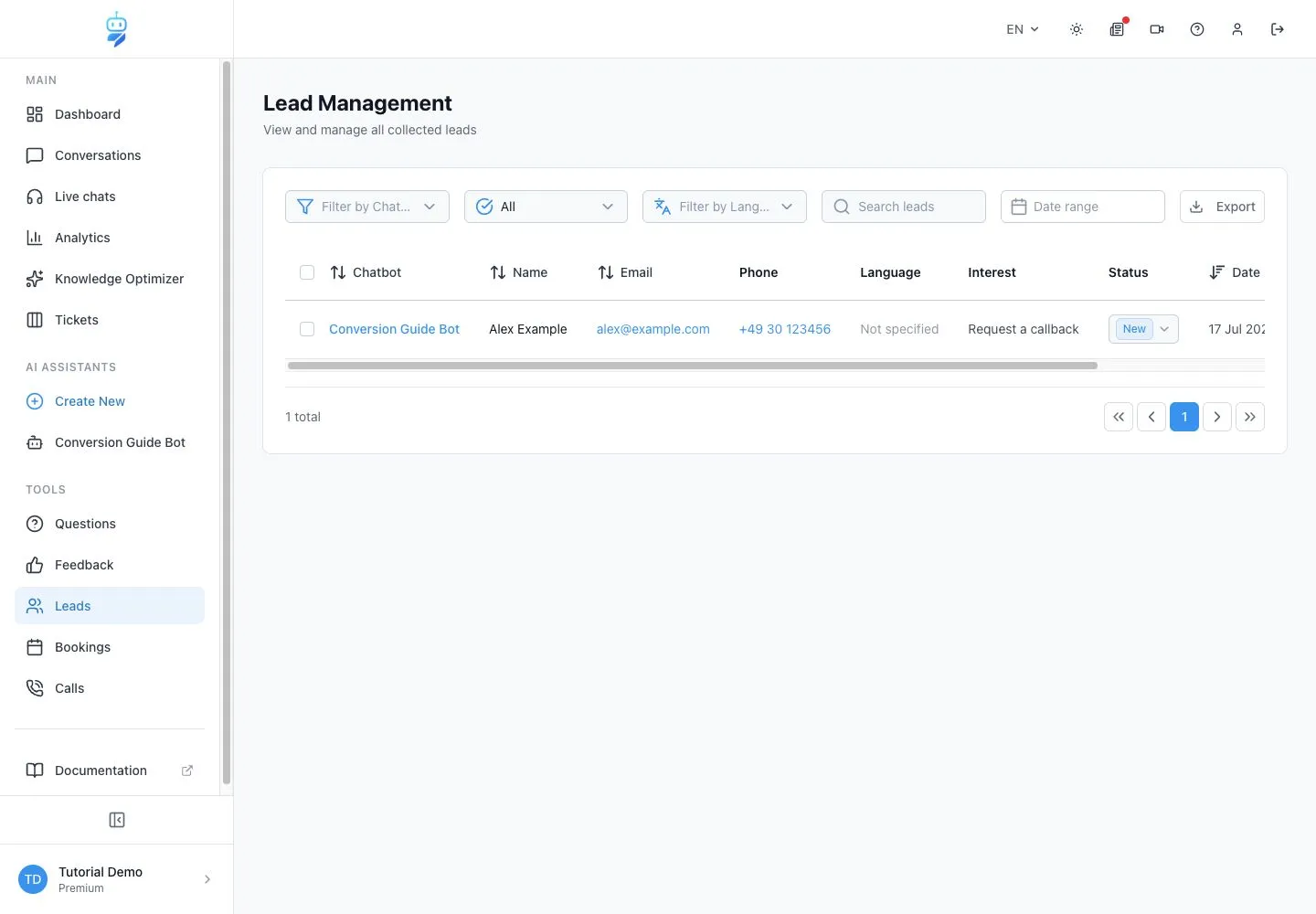Open the Date range picker field
This screenshot has width=1316, height=914.
coord(1083,207)
